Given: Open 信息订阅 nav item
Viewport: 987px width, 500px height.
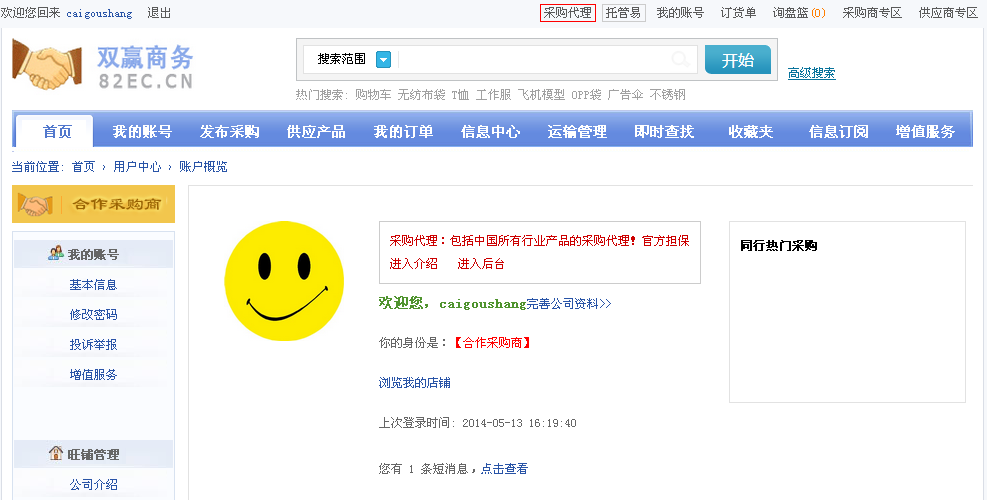Looking at the screenshot, I should click(838, 132).
